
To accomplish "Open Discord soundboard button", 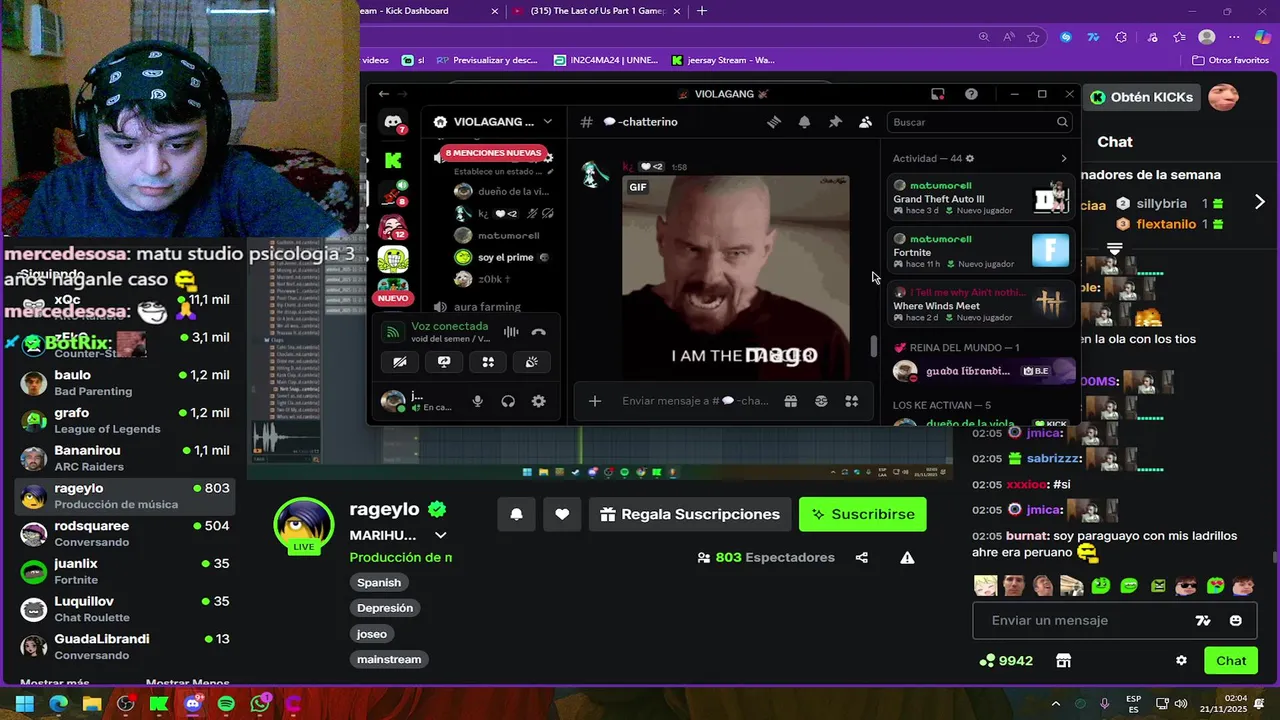I will point(532,362).
